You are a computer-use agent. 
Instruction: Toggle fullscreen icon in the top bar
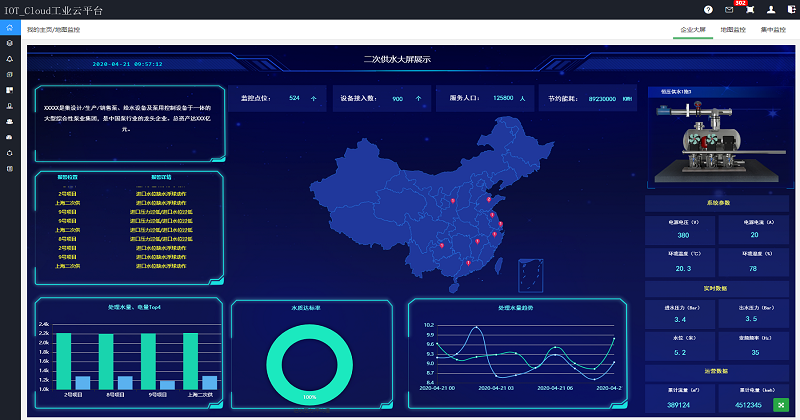[x=750, y=10]
